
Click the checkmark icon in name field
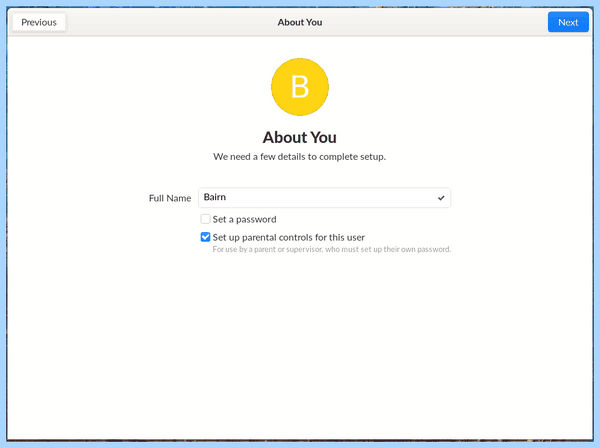coord(441,198)
